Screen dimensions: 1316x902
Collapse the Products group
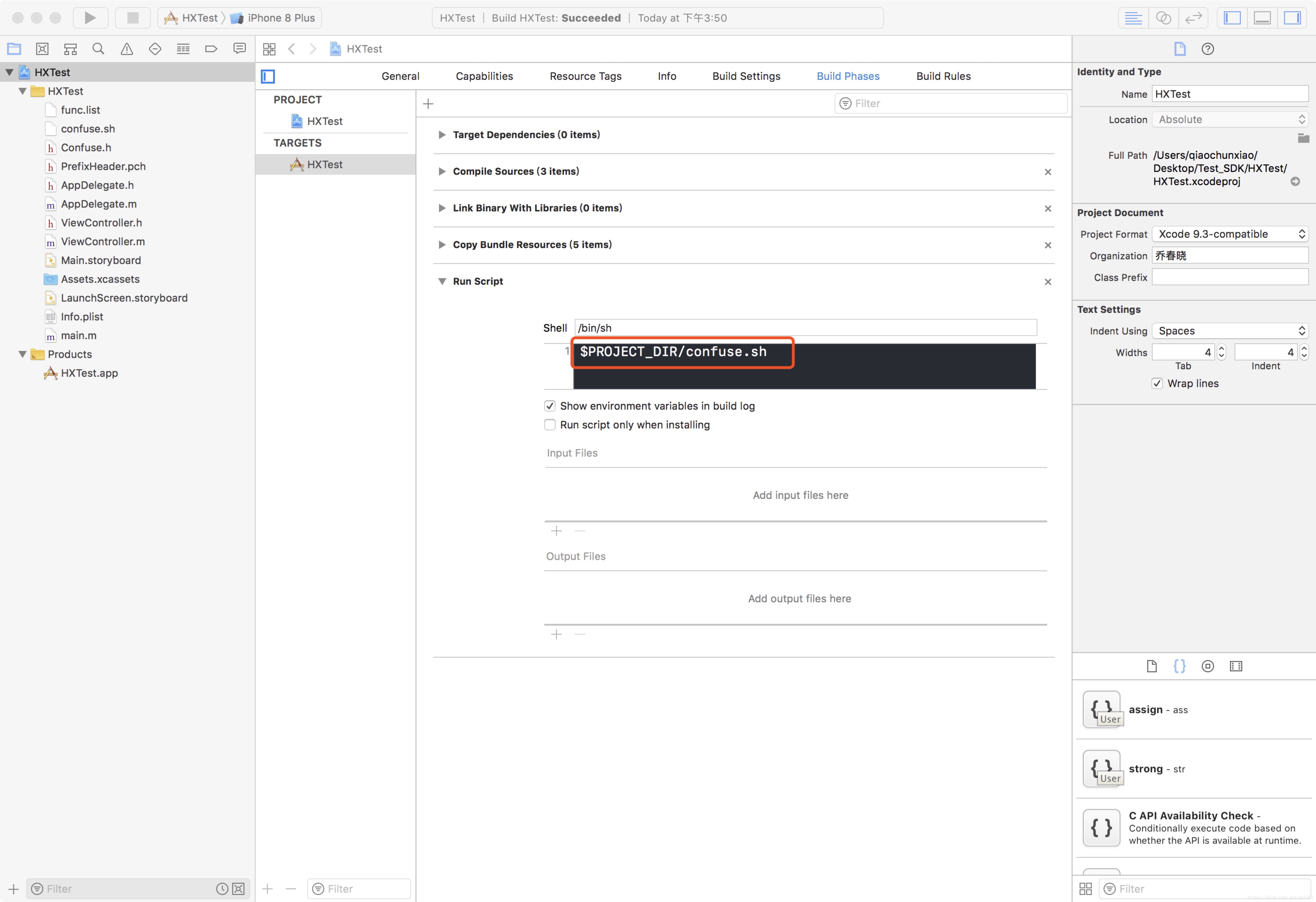23,354
